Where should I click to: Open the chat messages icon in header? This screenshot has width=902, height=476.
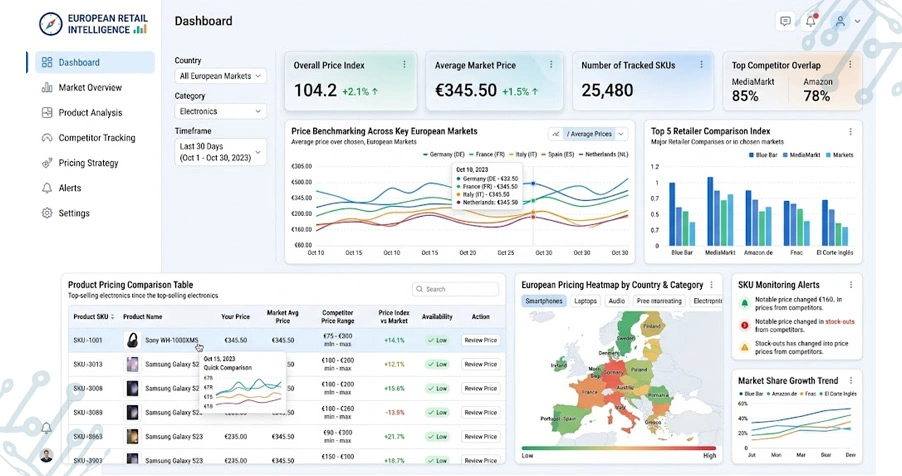click(785, 21)
